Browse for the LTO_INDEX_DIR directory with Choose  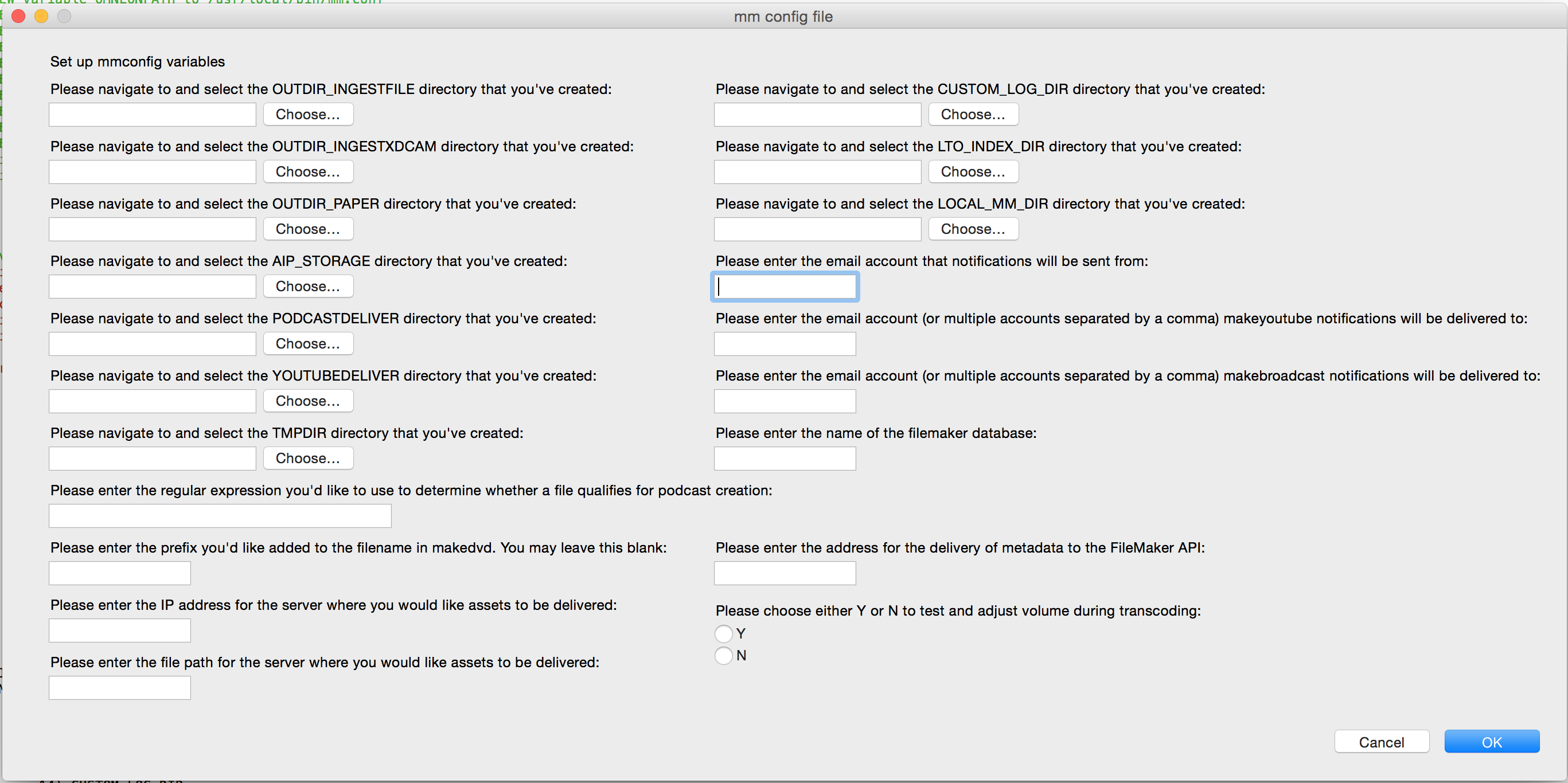973,171
